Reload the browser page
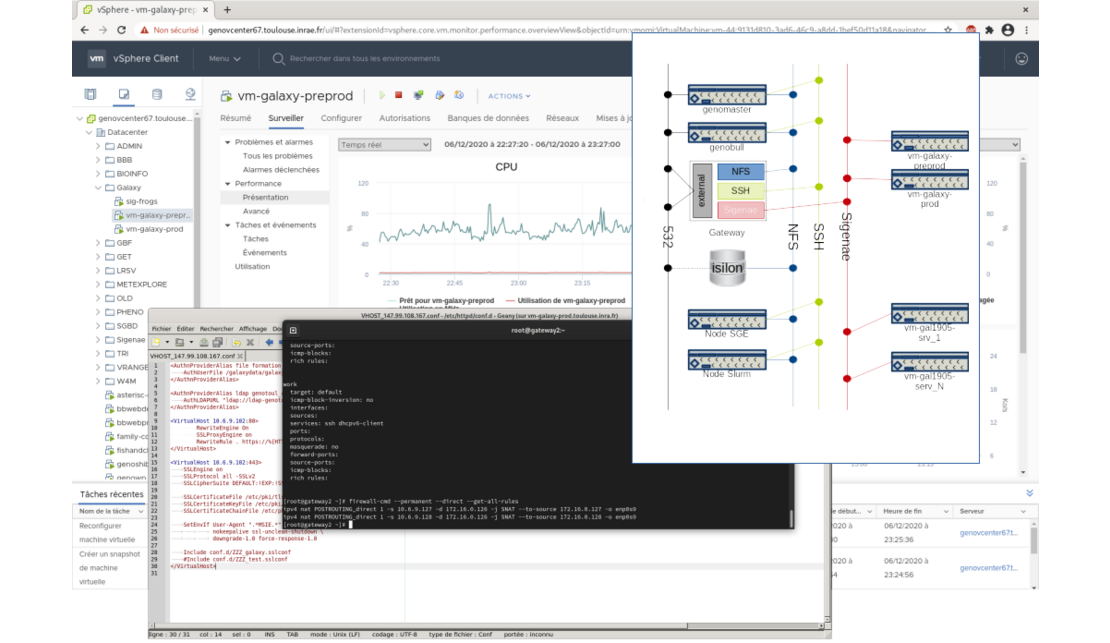The image size is (1110, 643). pos(121,30)
